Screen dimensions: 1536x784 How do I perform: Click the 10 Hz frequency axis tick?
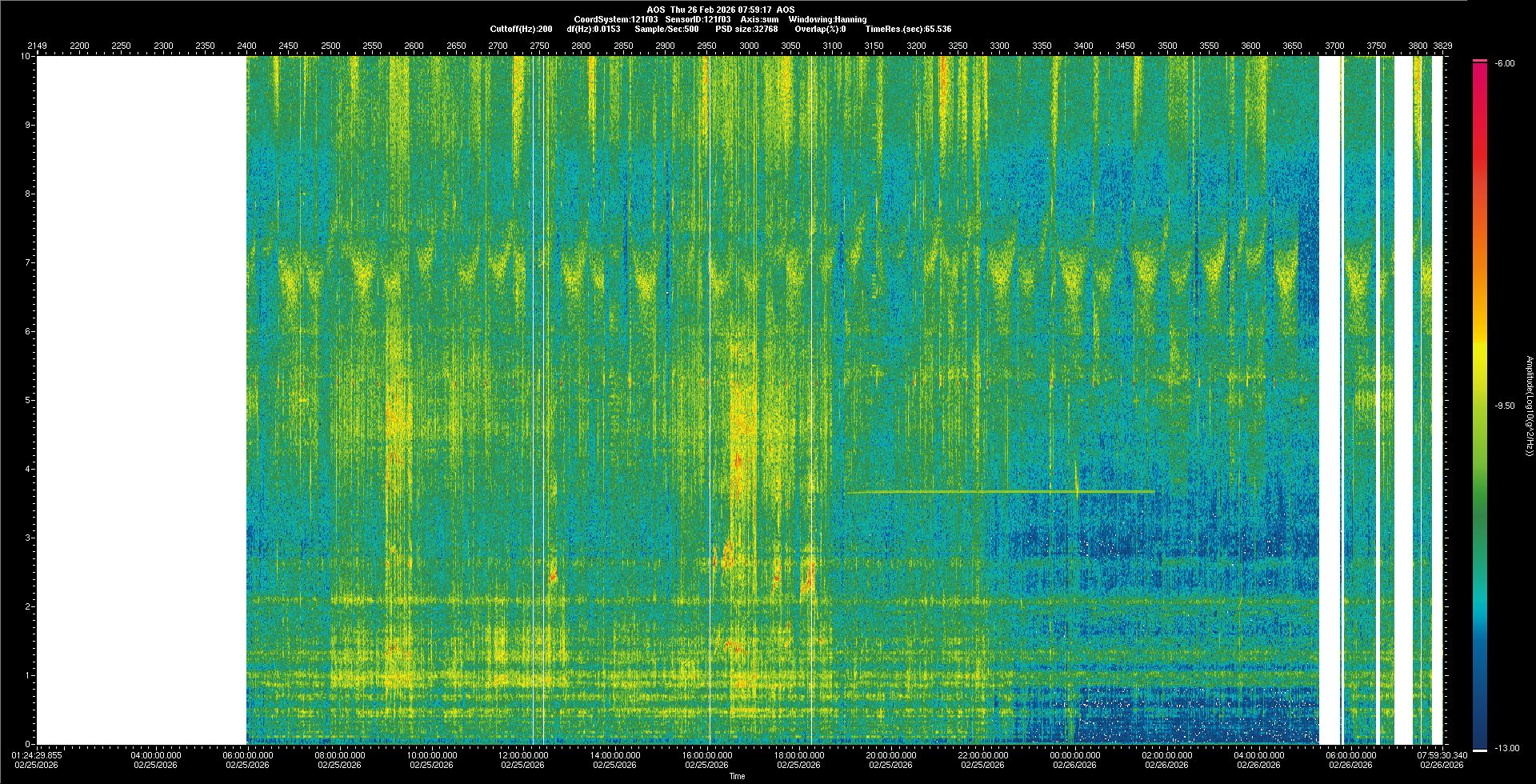[26, 57]
